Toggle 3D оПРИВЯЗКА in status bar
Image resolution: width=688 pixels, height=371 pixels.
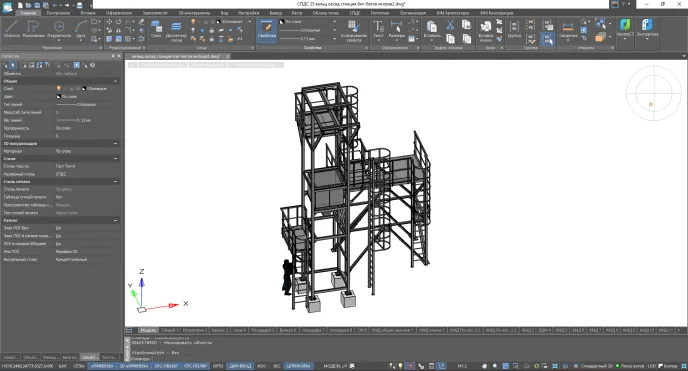tap(133, 366)
